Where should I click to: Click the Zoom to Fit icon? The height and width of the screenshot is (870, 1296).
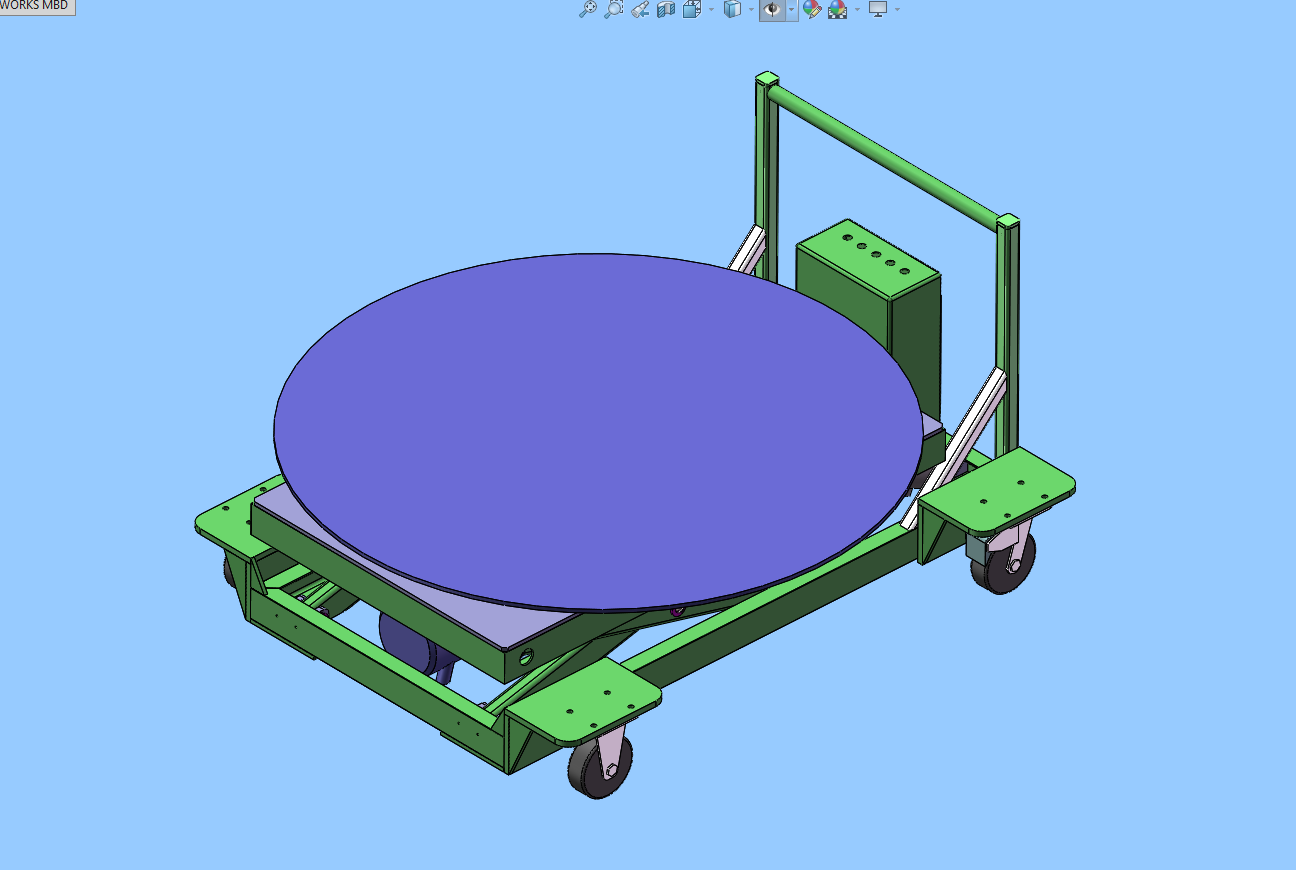[x=589, y=10]
